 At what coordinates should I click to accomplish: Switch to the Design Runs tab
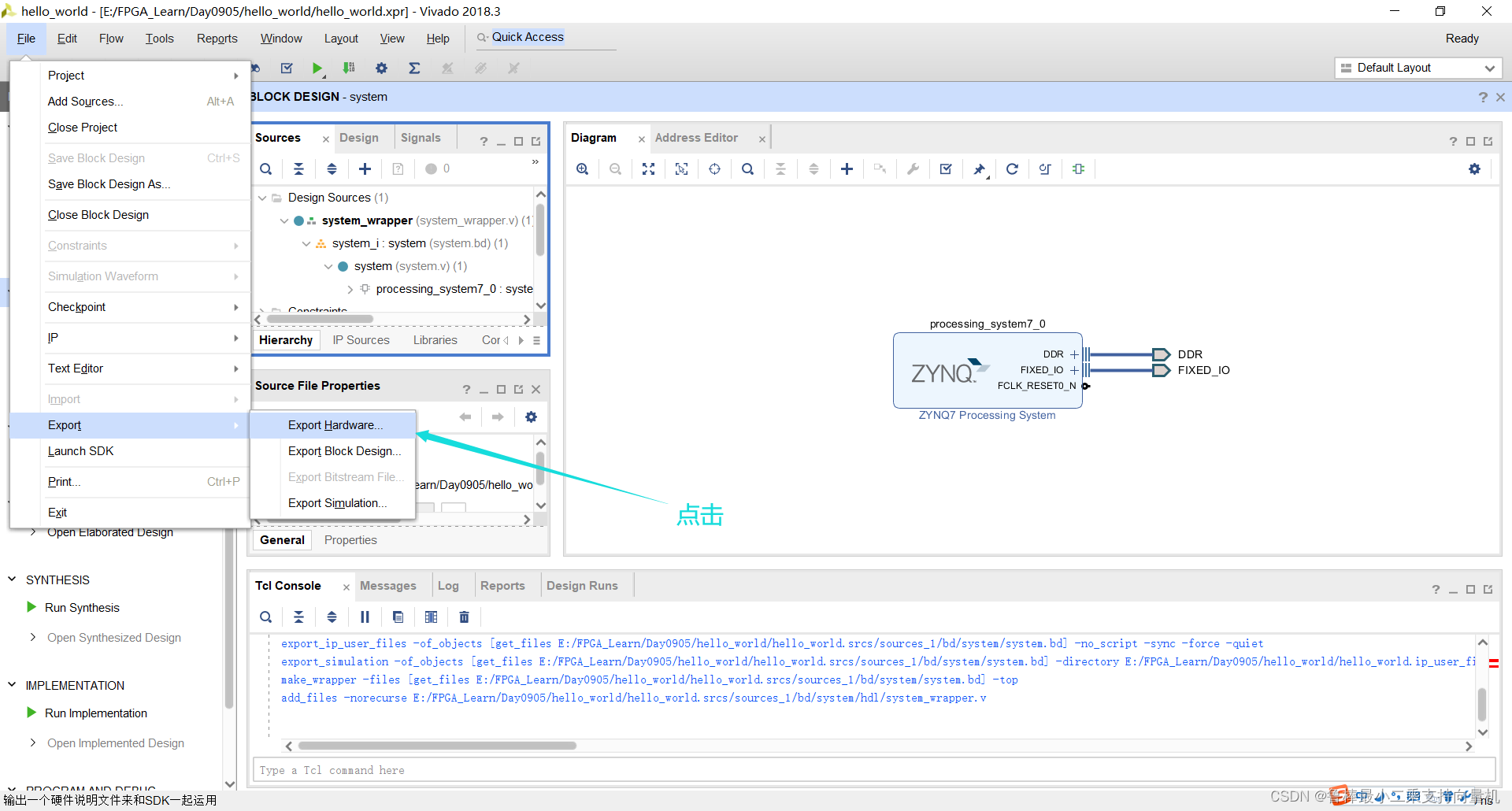click(582, 586)
